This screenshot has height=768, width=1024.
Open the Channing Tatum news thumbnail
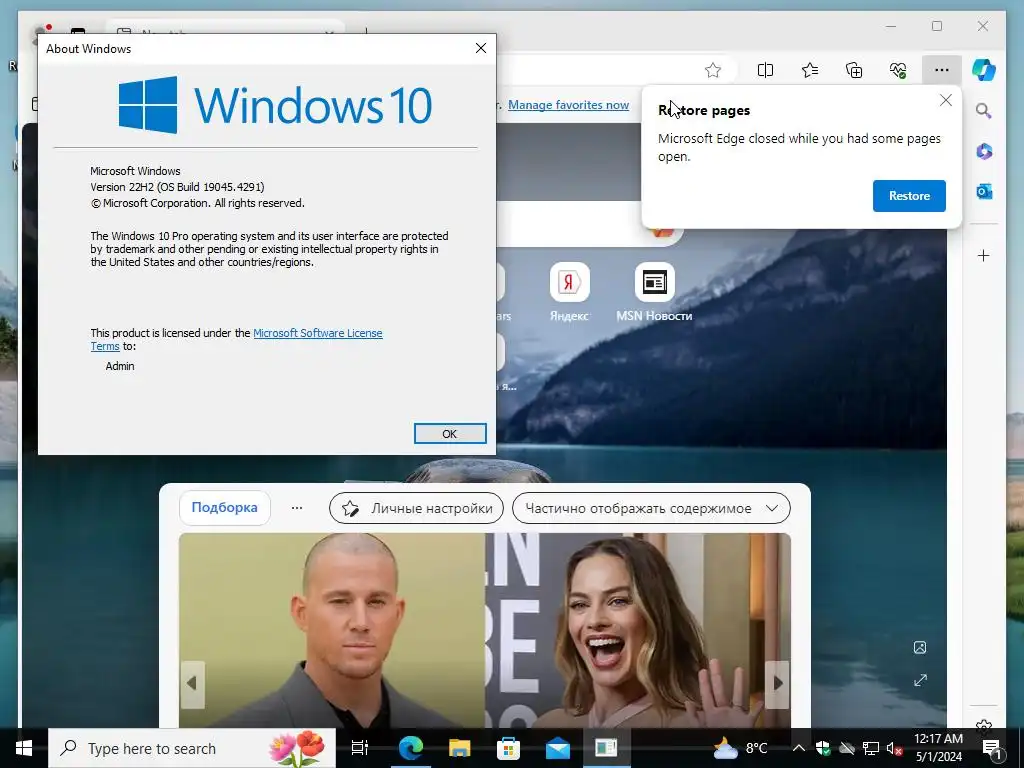pyautogui.click(x=332, y=630)
